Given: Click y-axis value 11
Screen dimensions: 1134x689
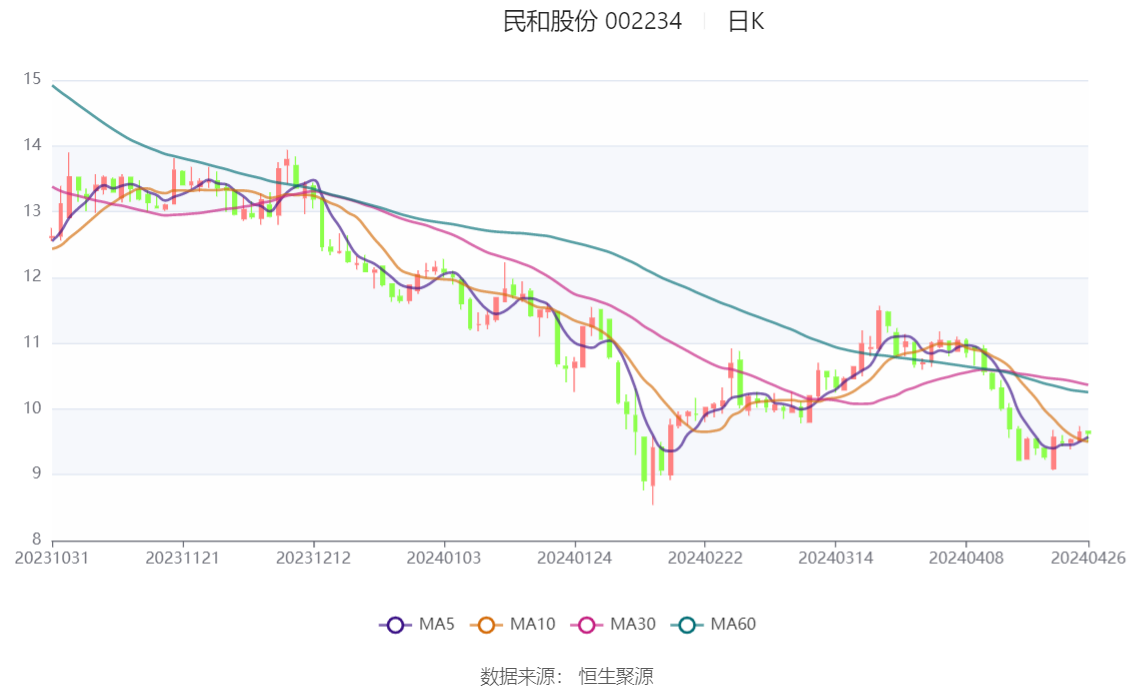Looking at the screenshot, I should click(x=32, y=342).
